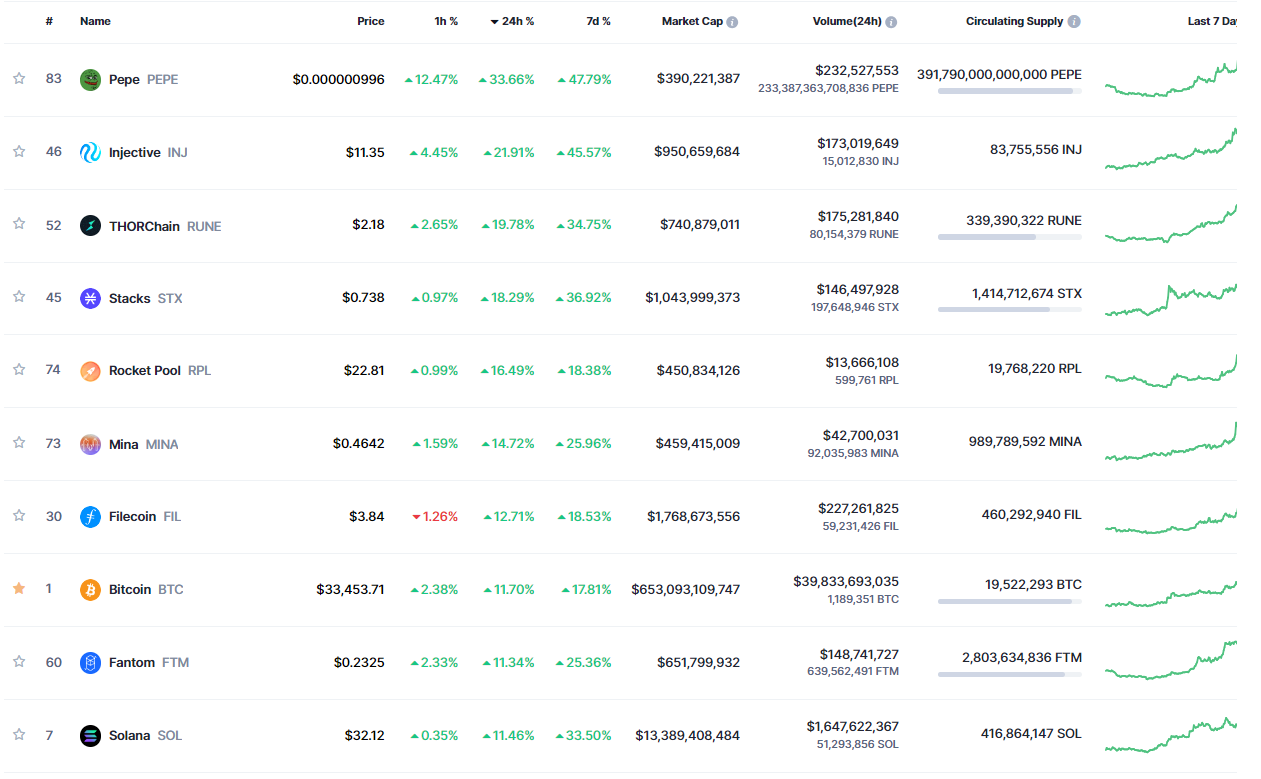Click the Pepe circulating supply progress bar
The image size is (1261, 779).
click(1010, 91)
